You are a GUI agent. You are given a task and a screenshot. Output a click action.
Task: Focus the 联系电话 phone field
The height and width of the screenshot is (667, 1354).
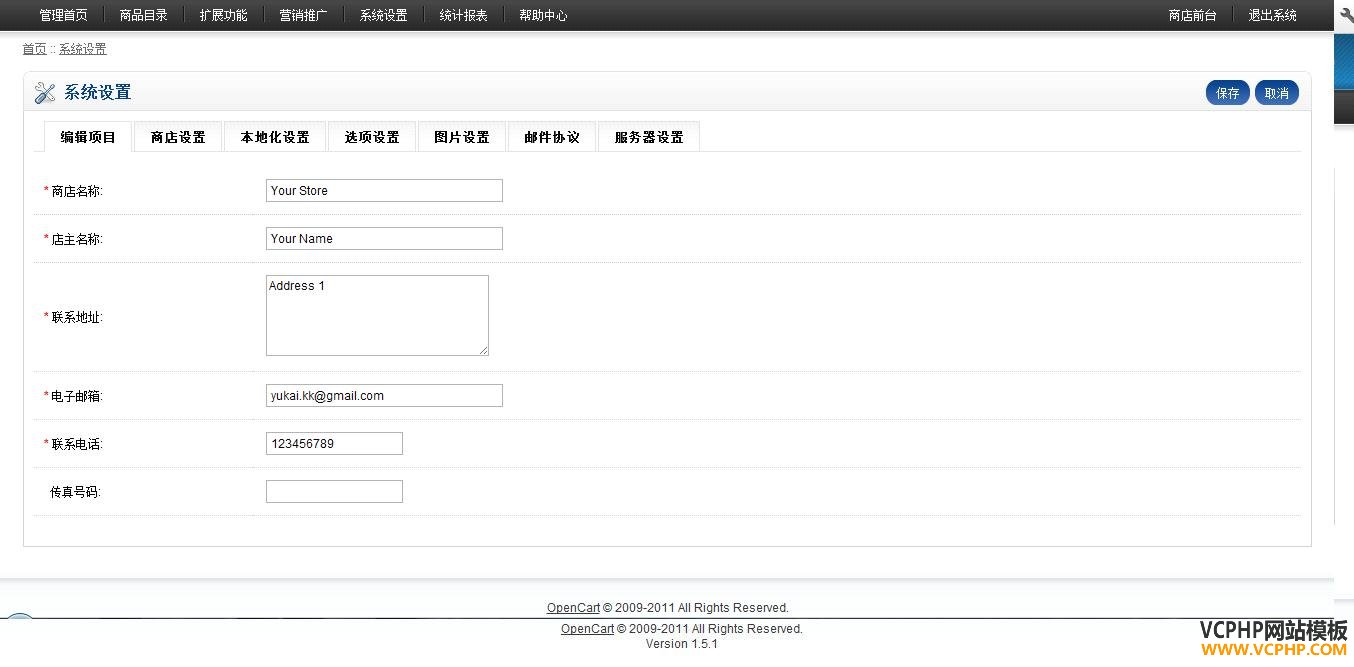click(x=334, y=443)
